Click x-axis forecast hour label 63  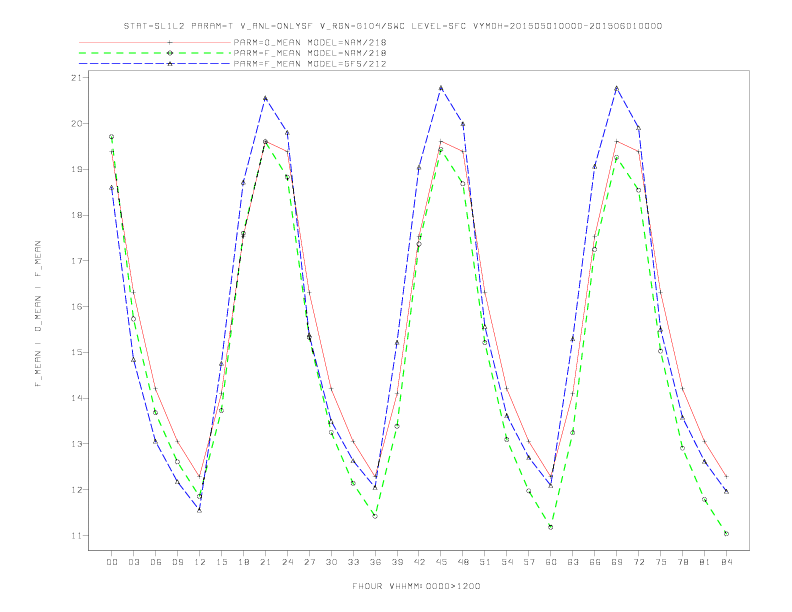coord(573,562)
